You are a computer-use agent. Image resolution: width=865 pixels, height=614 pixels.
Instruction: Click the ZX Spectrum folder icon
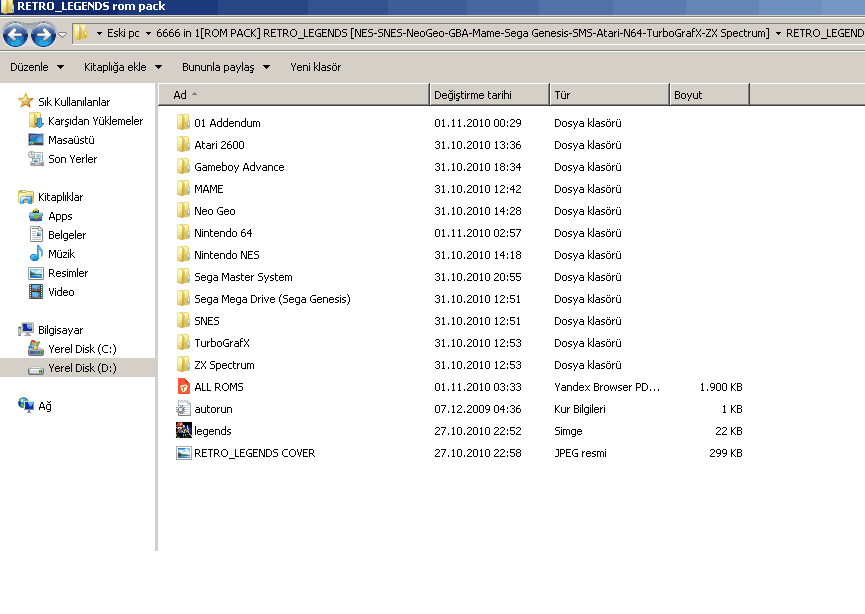(183, 365)
